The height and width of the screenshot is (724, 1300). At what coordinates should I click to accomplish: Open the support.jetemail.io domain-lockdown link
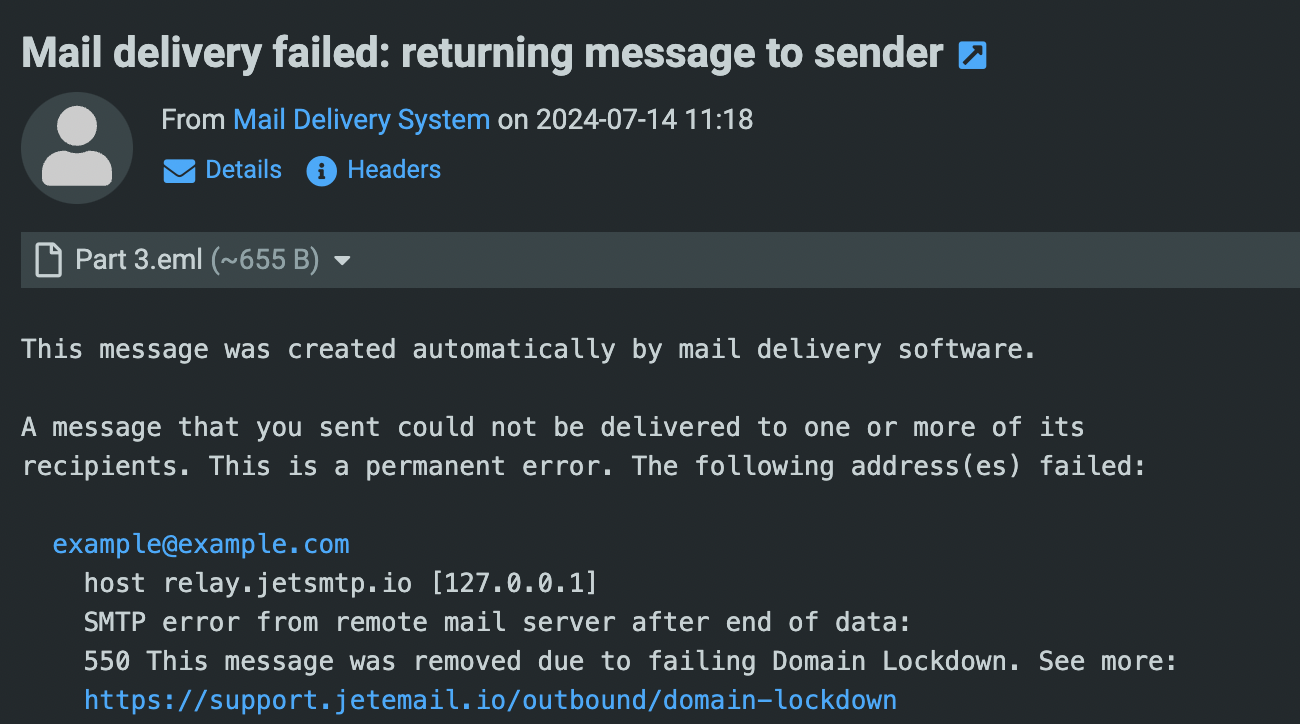490,699
